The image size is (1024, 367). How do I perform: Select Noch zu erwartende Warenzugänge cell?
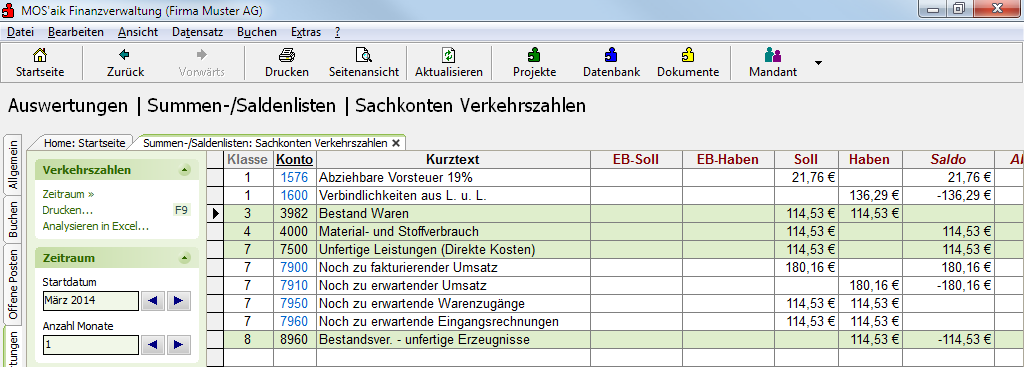453,304
